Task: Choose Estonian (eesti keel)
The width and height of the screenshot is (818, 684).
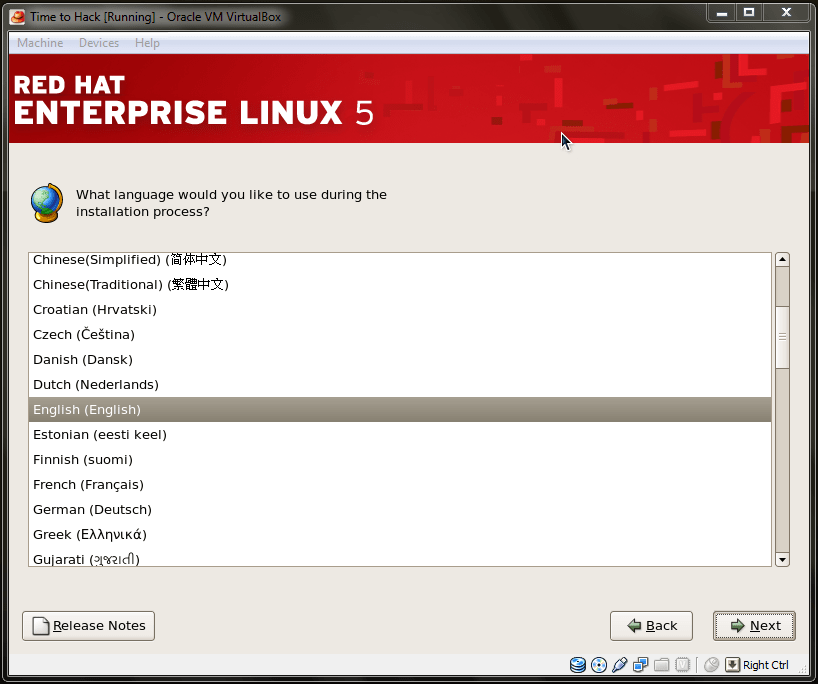Action: (x=400, y=435)
